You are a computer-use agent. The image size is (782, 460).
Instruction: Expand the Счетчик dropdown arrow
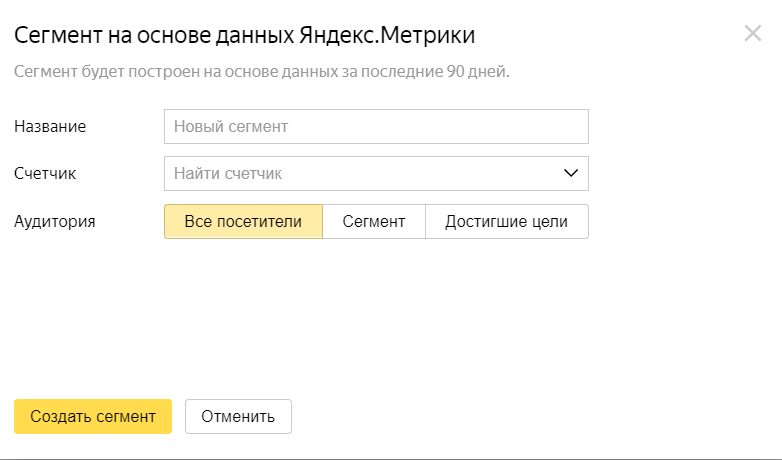[571, 173]
